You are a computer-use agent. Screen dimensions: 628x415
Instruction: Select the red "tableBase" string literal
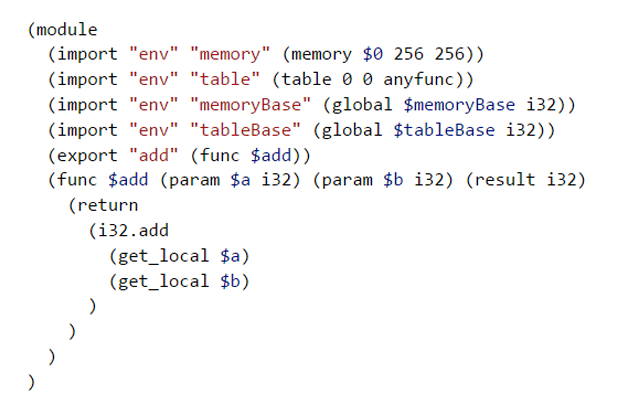pos(245,130)
